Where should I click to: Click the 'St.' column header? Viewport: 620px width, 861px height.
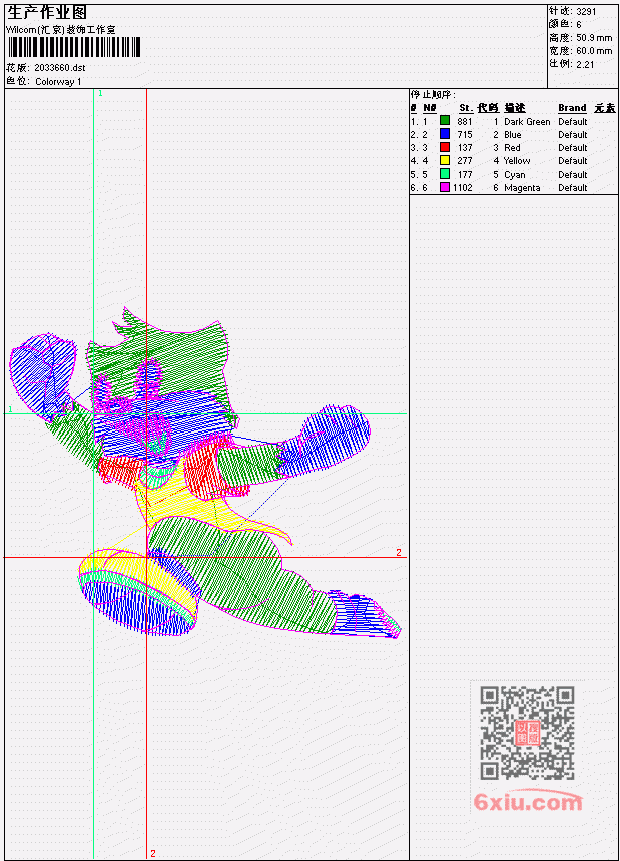(466, 108)
